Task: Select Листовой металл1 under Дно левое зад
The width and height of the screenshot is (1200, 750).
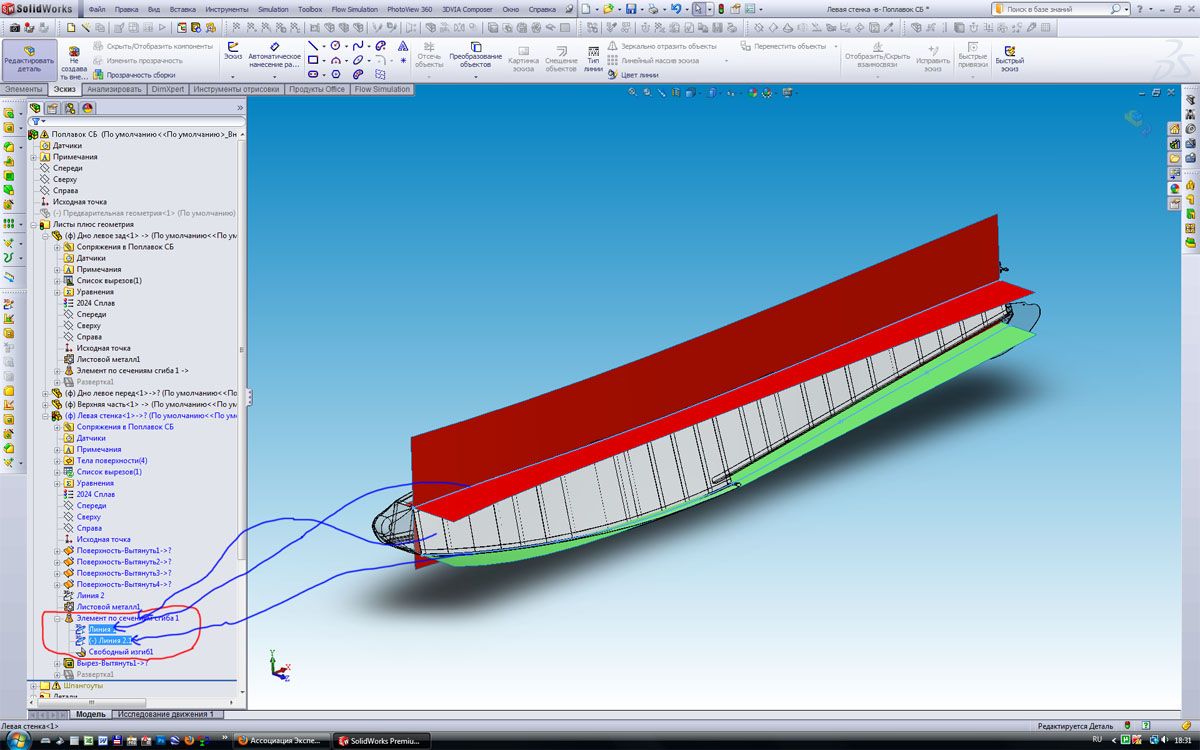Action: tap(102, 359)
